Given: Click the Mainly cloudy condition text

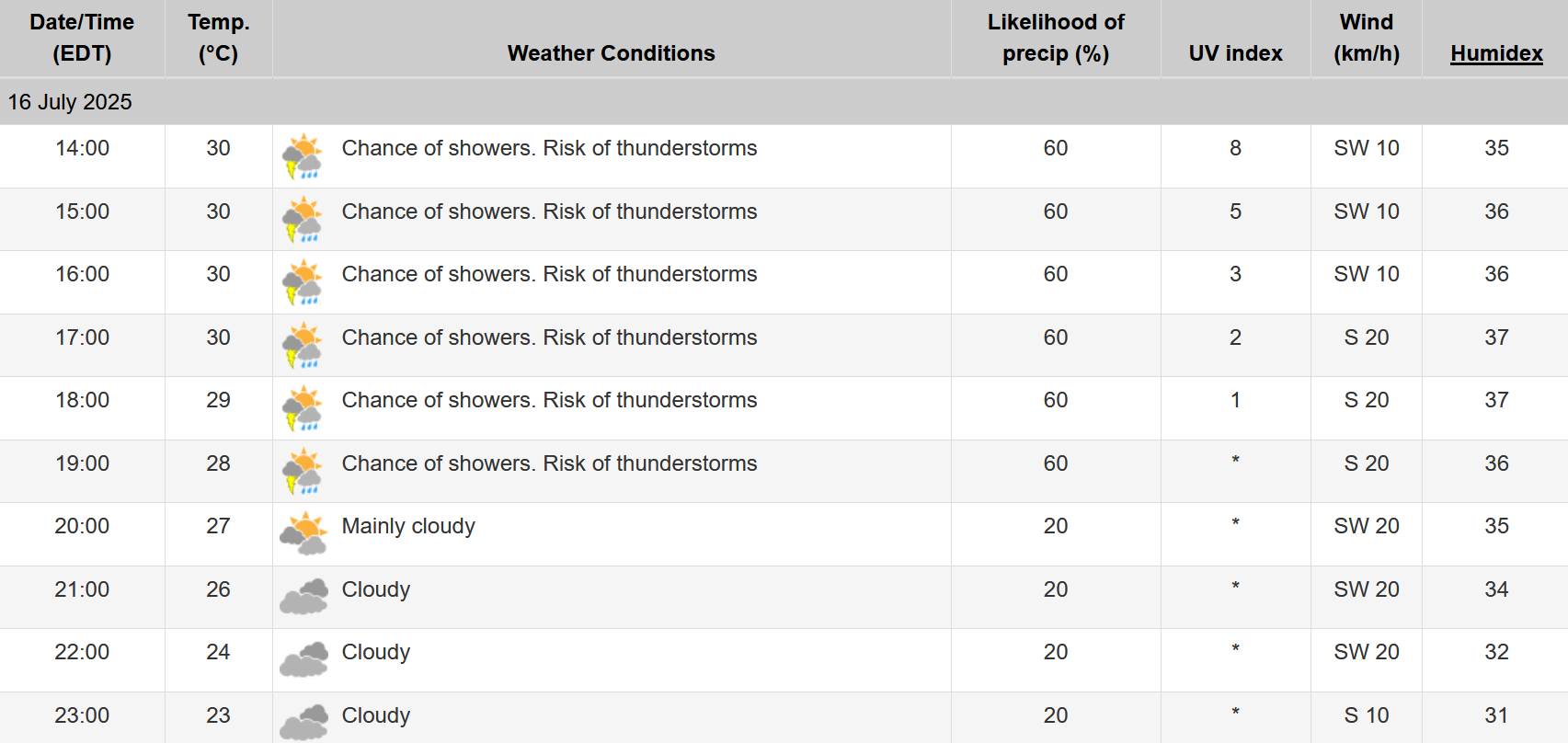Looking at the screenshot, I should [408, 526].
